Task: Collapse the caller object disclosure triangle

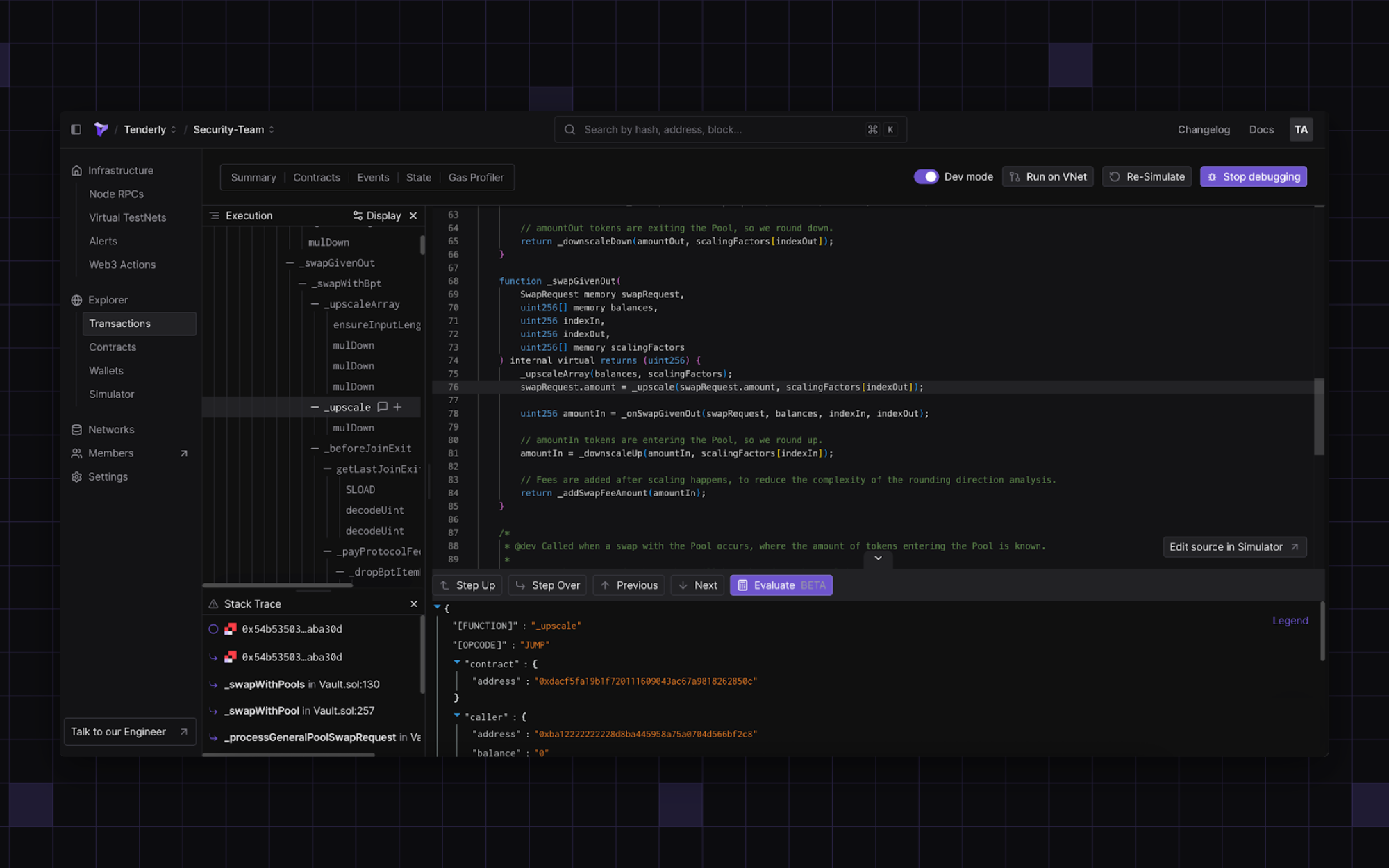Action: pos(457,716)
